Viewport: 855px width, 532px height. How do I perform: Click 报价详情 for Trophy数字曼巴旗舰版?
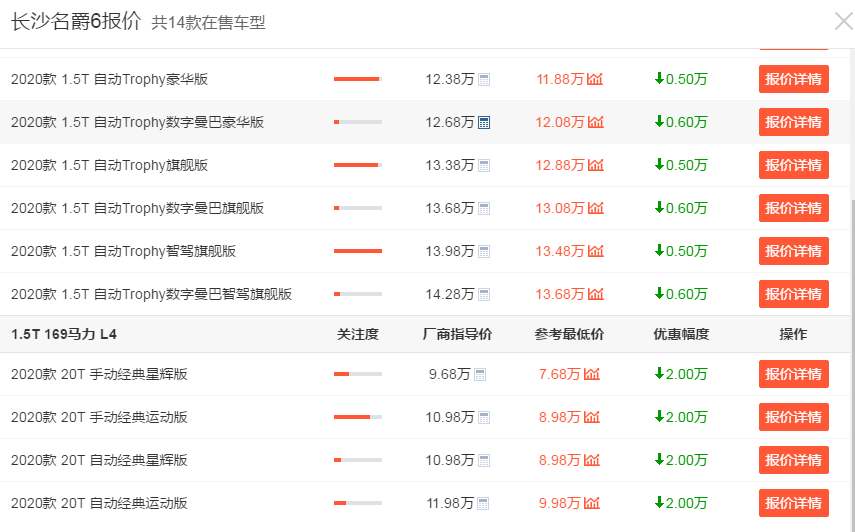(793, 208)
